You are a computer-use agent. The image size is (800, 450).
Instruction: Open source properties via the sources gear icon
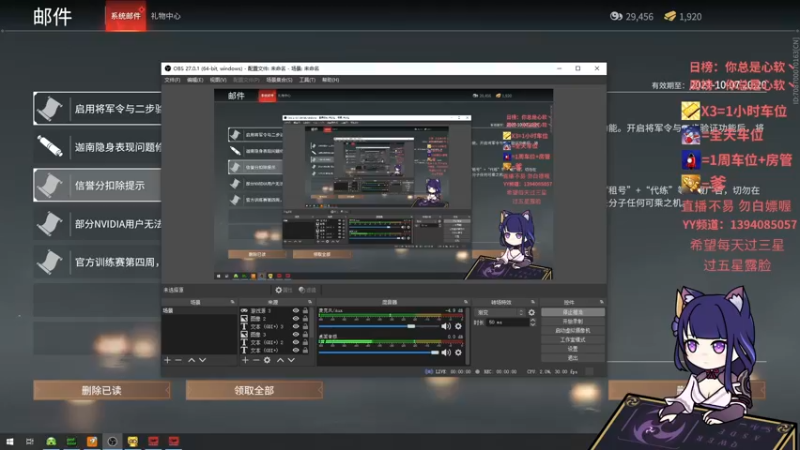coord(267,360)
